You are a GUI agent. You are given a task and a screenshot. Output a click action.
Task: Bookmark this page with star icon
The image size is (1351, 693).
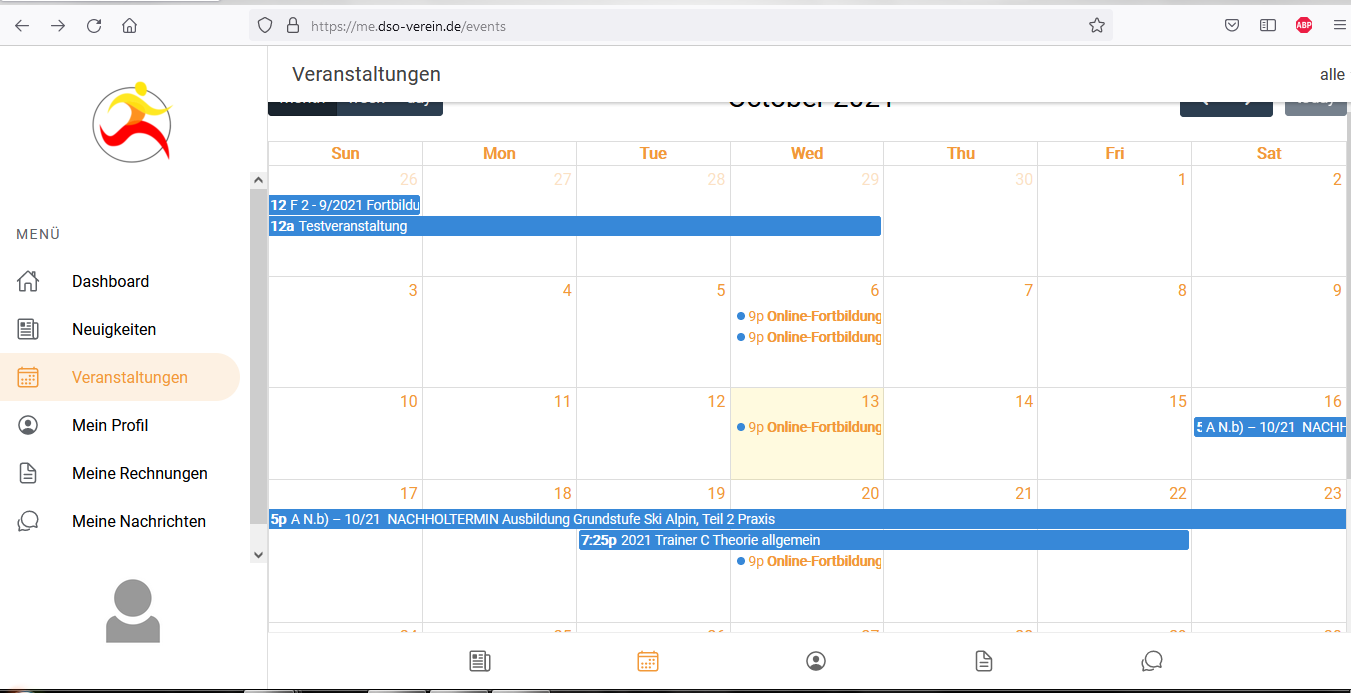pos(1097,26)
